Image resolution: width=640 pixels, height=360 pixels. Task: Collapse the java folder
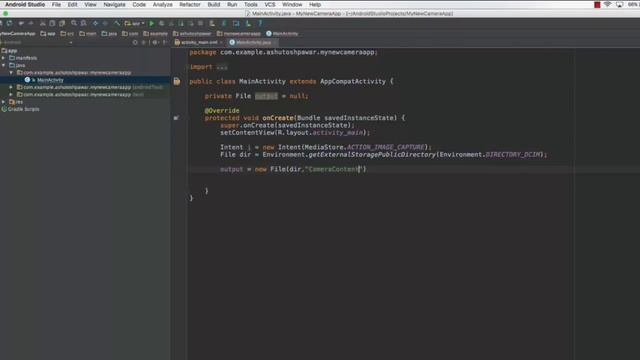point(4,65)
